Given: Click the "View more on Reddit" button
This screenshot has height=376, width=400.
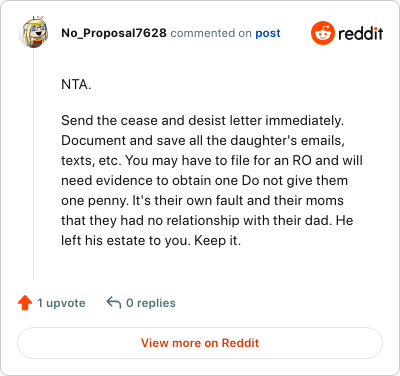Looking at the screenshot, I should 200,343.
